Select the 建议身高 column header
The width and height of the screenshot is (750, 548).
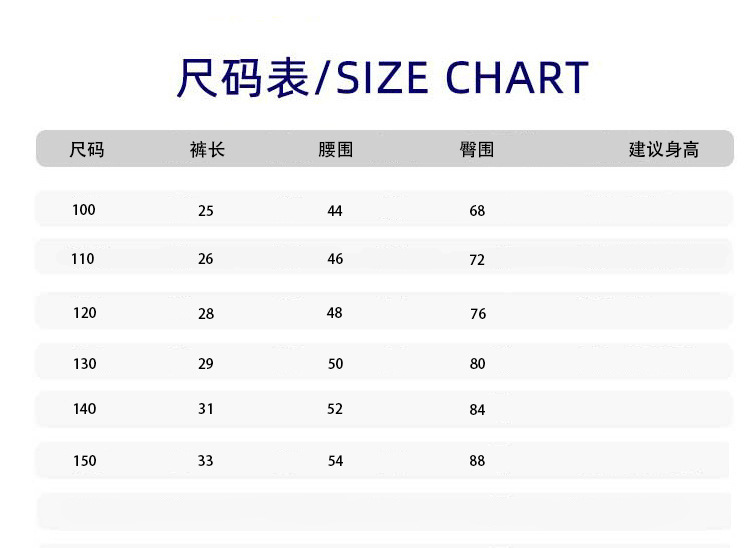[663, 150]
